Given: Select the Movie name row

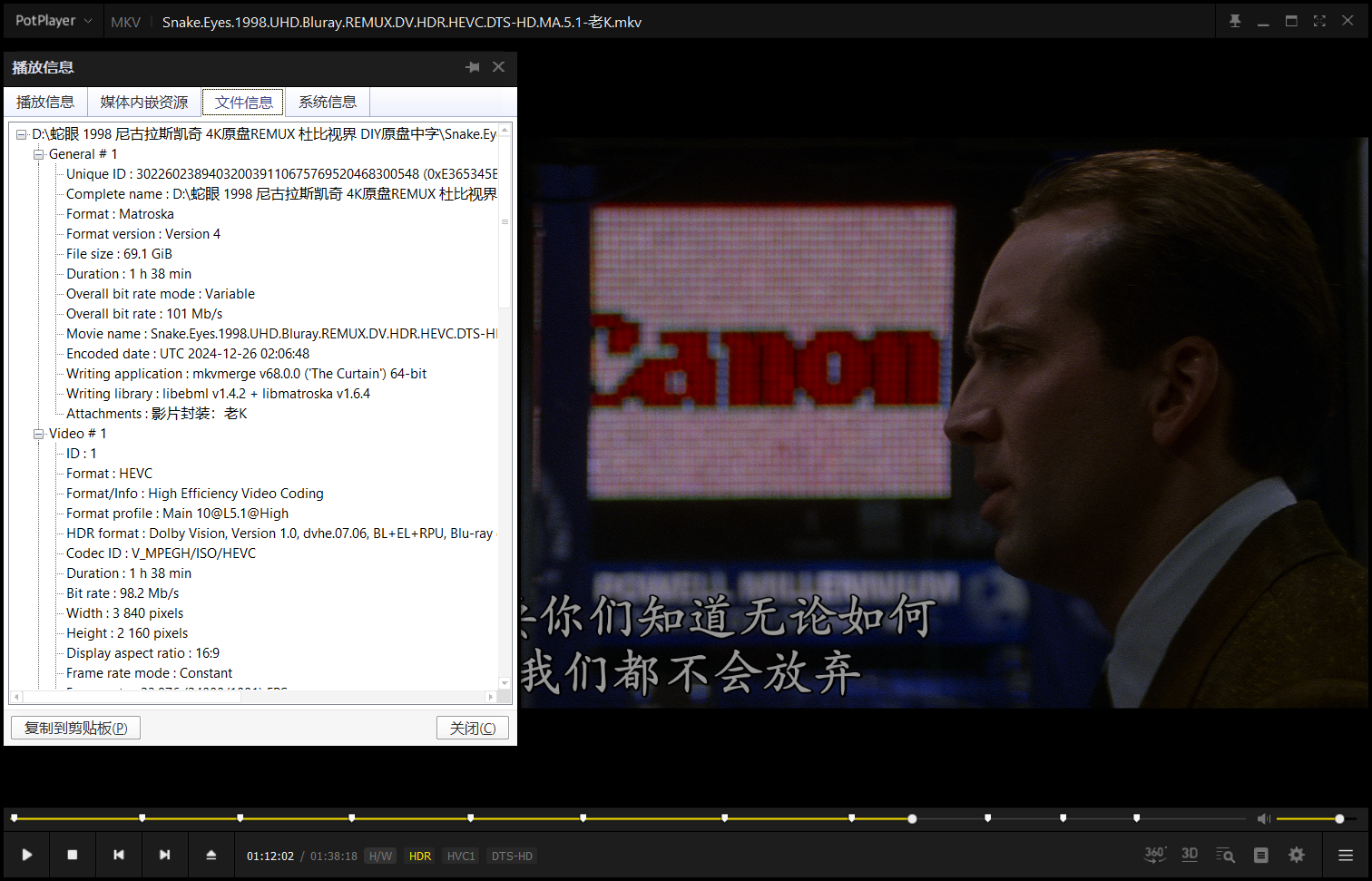Looking at the screenshot, I should click(x=281, y=334).
